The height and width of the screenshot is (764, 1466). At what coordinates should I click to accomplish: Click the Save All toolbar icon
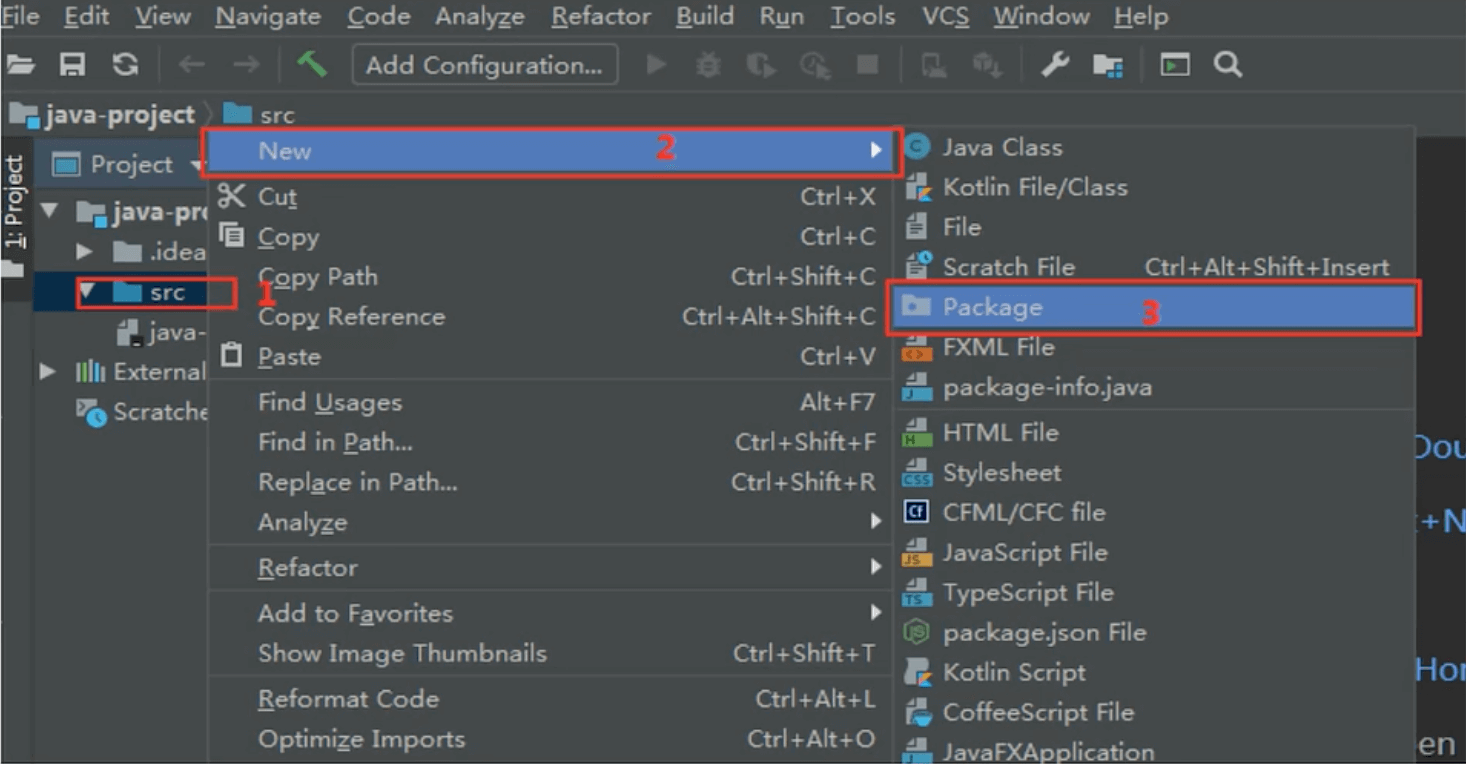pos(72,65)
